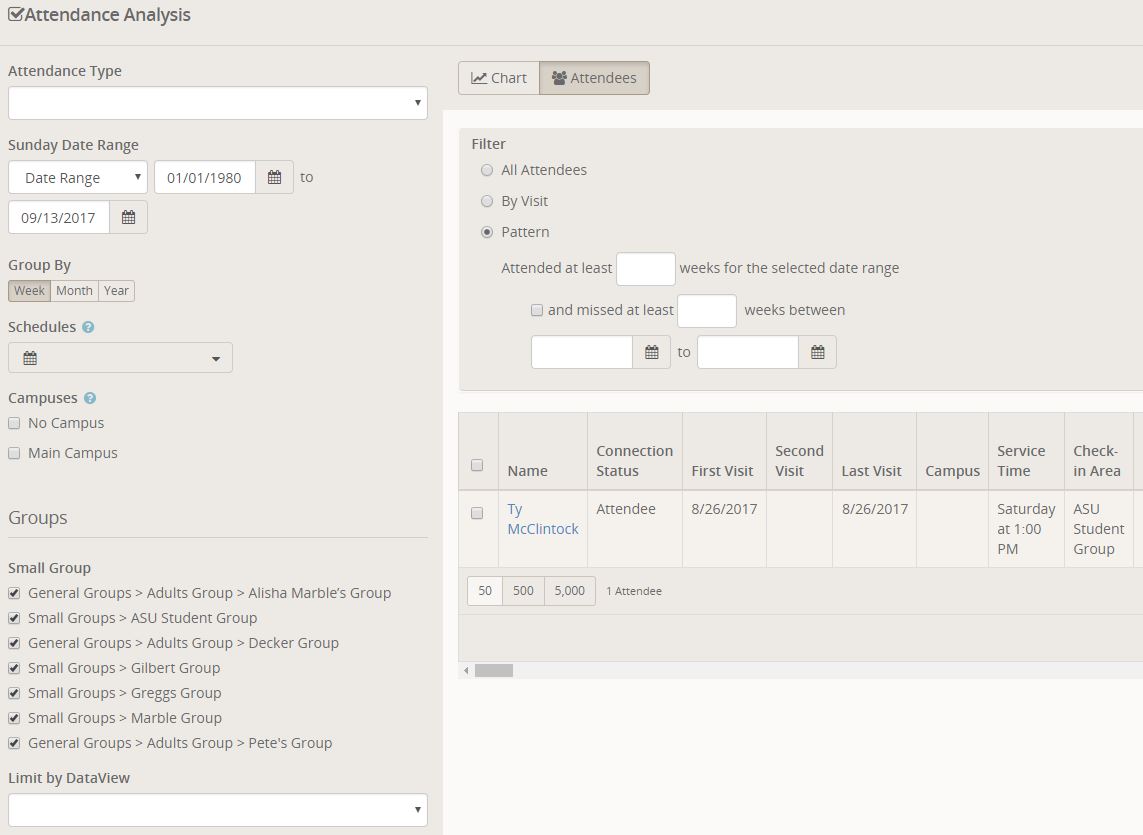The image size is (1143, 835).
Task: Click the left arrow on horizontal scrollbar
Action: [465, 671]
